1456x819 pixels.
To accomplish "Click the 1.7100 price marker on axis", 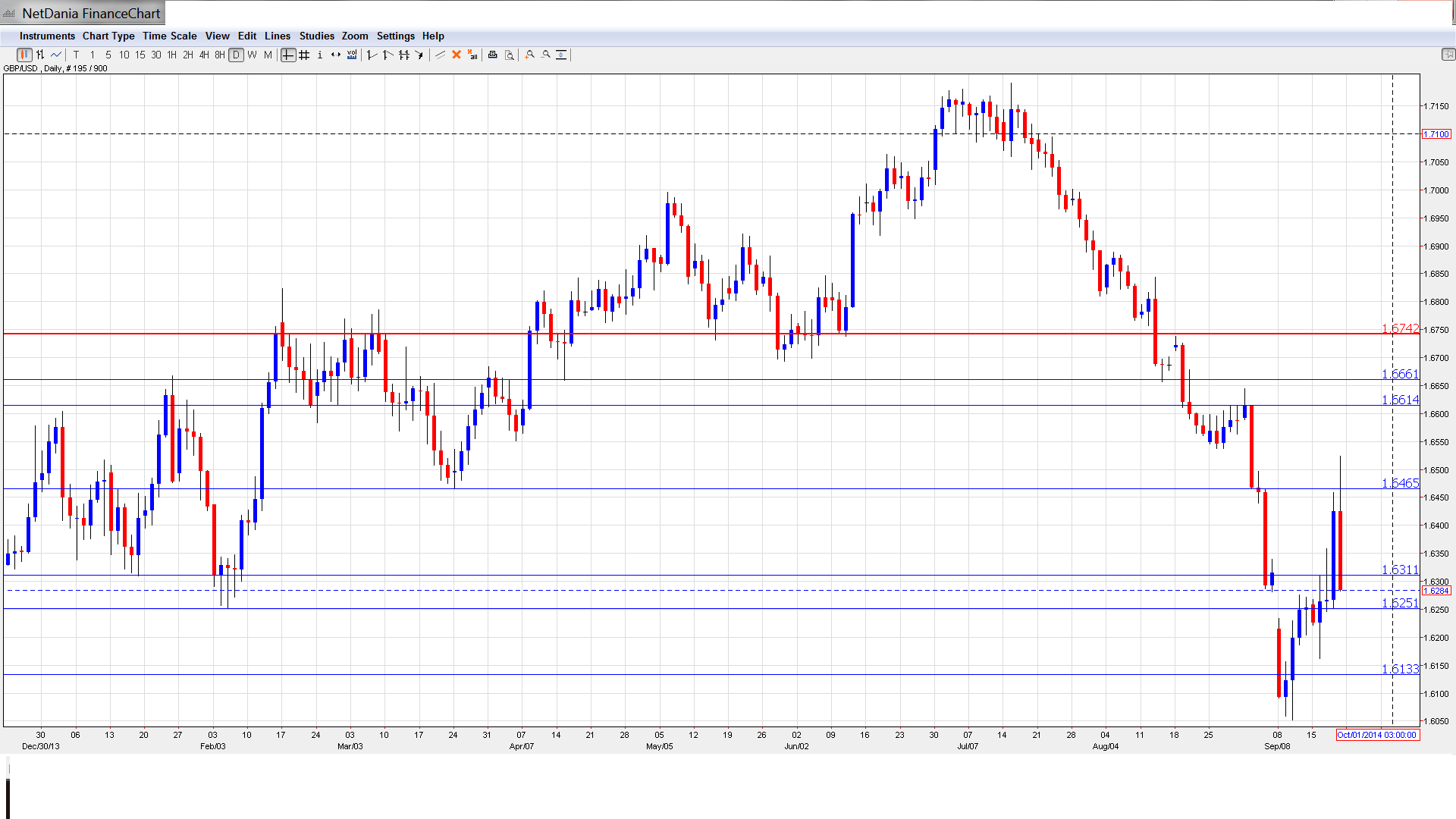I will point(1436,134).
